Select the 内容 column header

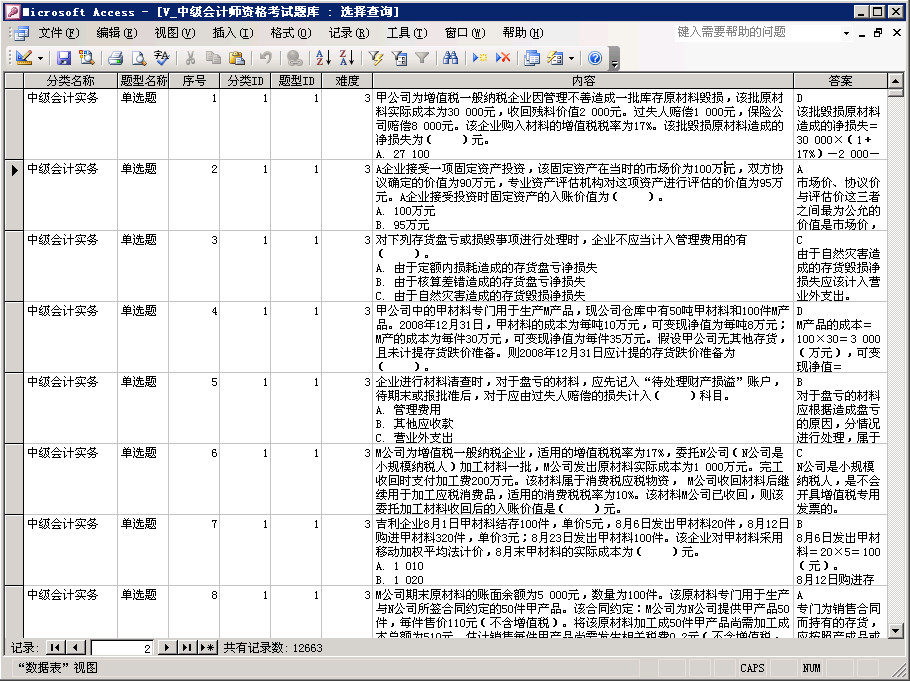(x=583, y=81)
